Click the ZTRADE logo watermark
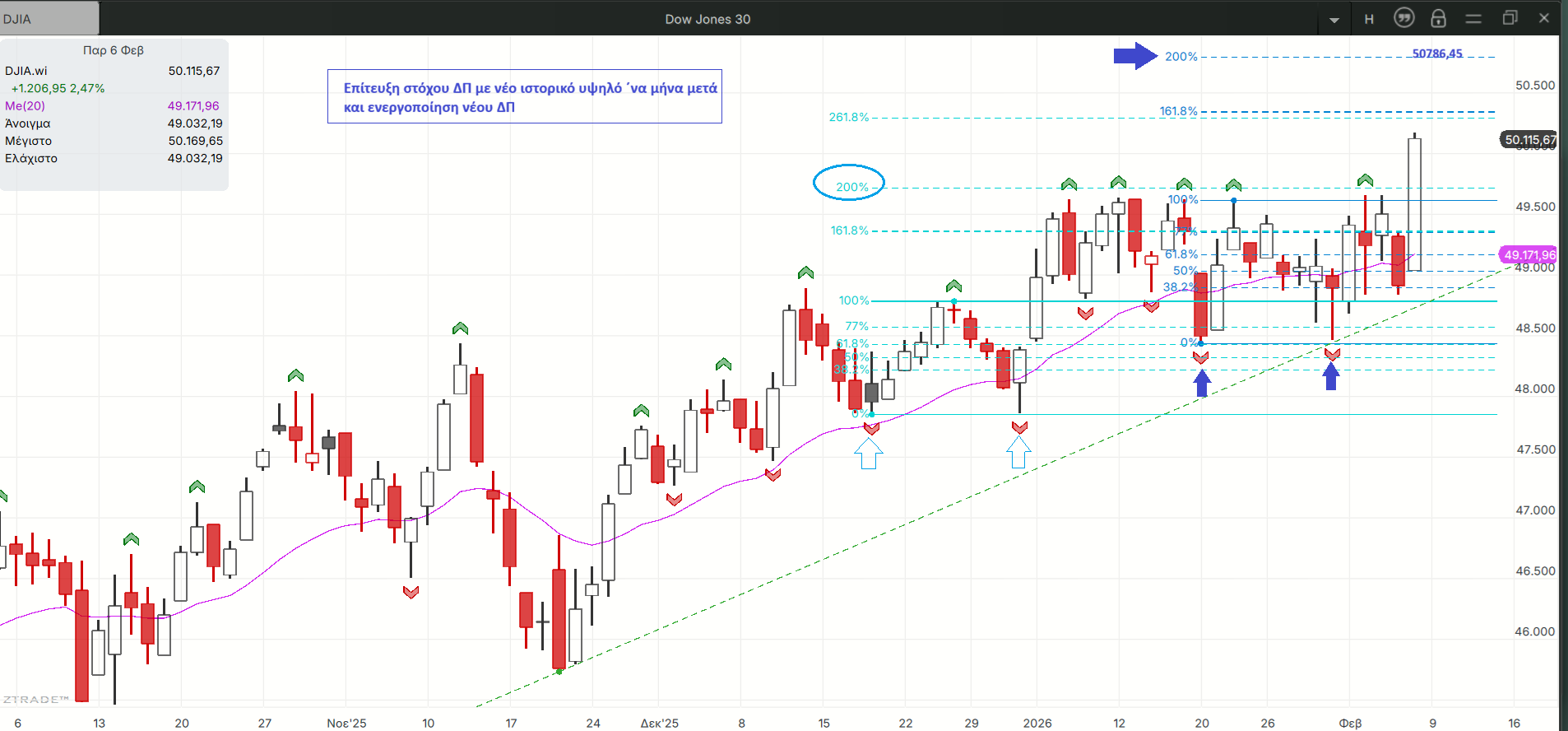This screenshot has height=731, width=1568. point(36,699)
